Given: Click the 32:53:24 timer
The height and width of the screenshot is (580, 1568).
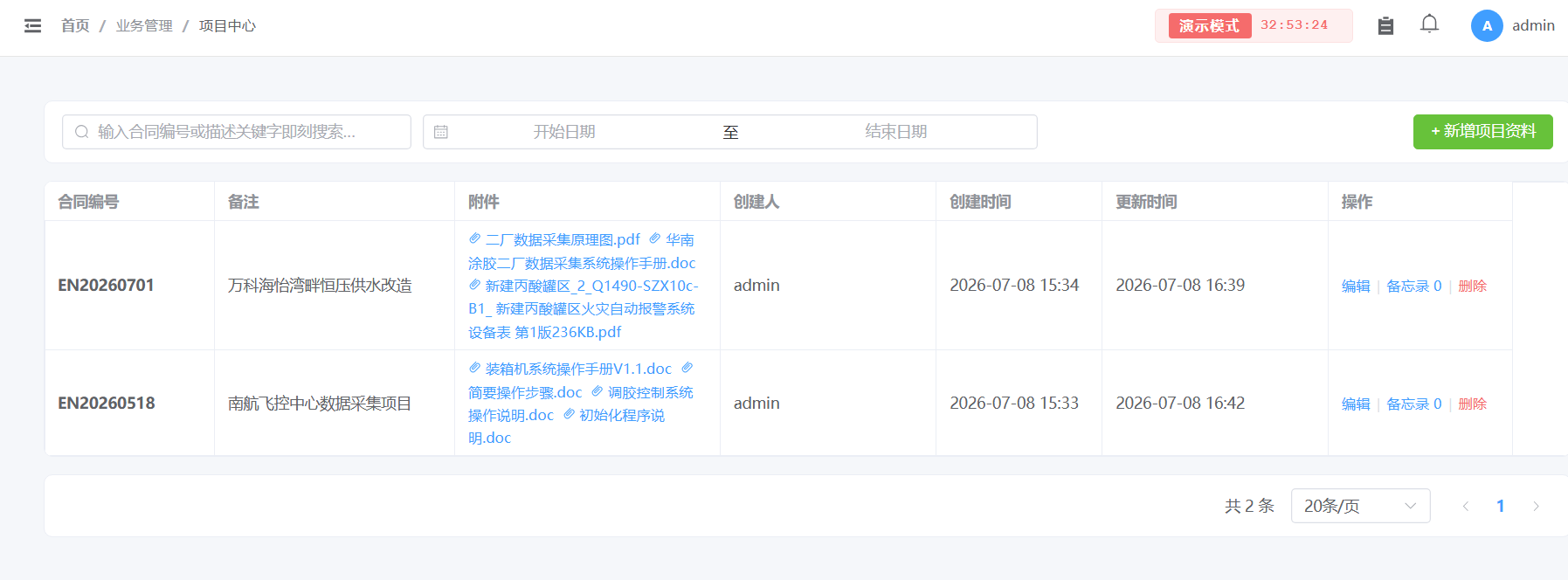Looking at the screenshot, I should coord(1295,25).
